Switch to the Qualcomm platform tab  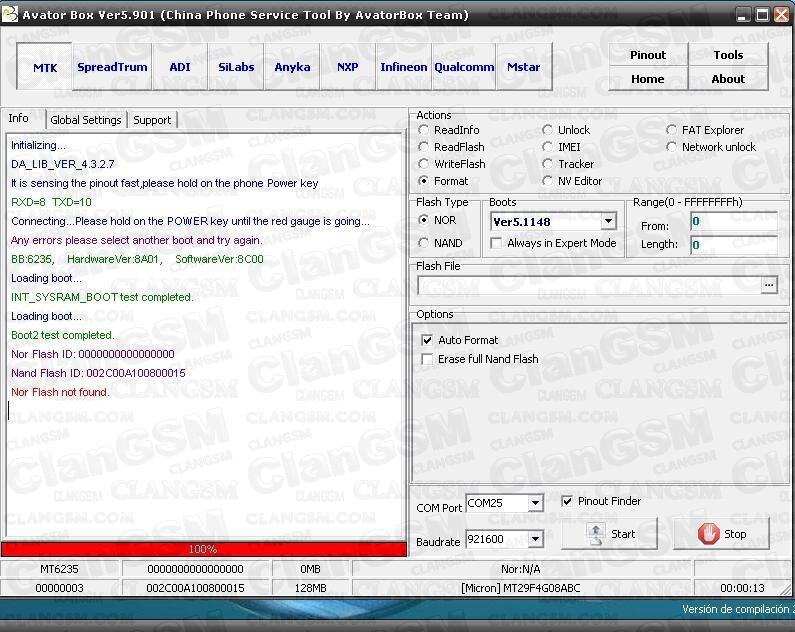pos(463,67)
